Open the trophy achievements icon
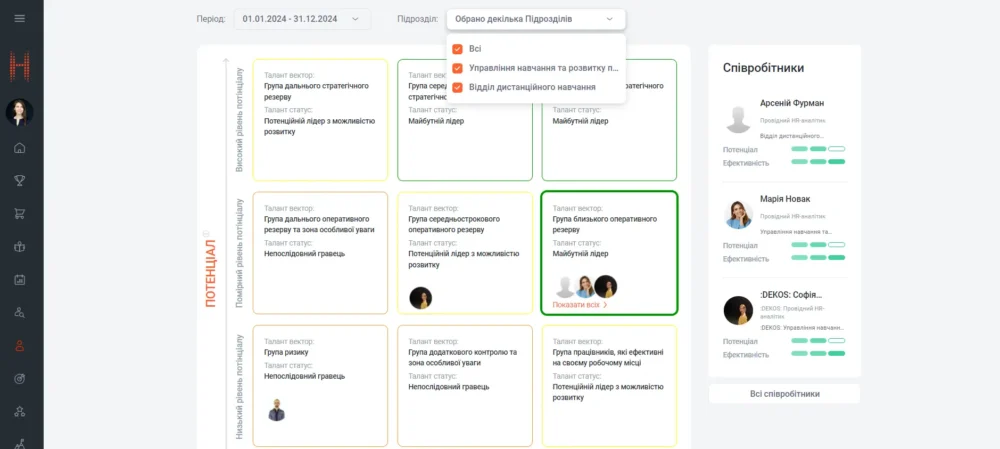This screenshot has width=1000, height=449. [20, 181]
